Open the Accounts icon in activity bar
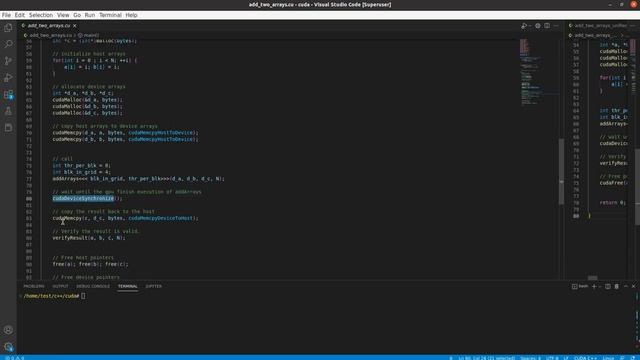The image size is (640, 360). click(8, 330)
